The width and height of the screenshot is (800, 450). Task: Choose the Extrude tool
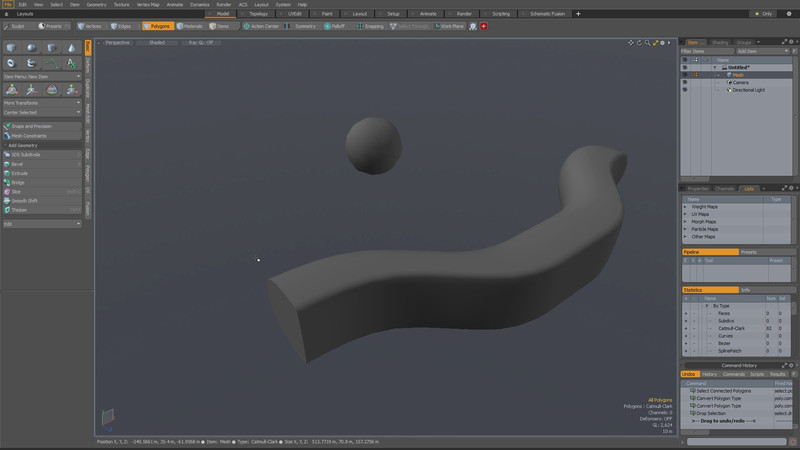click(x=42, y=173)
